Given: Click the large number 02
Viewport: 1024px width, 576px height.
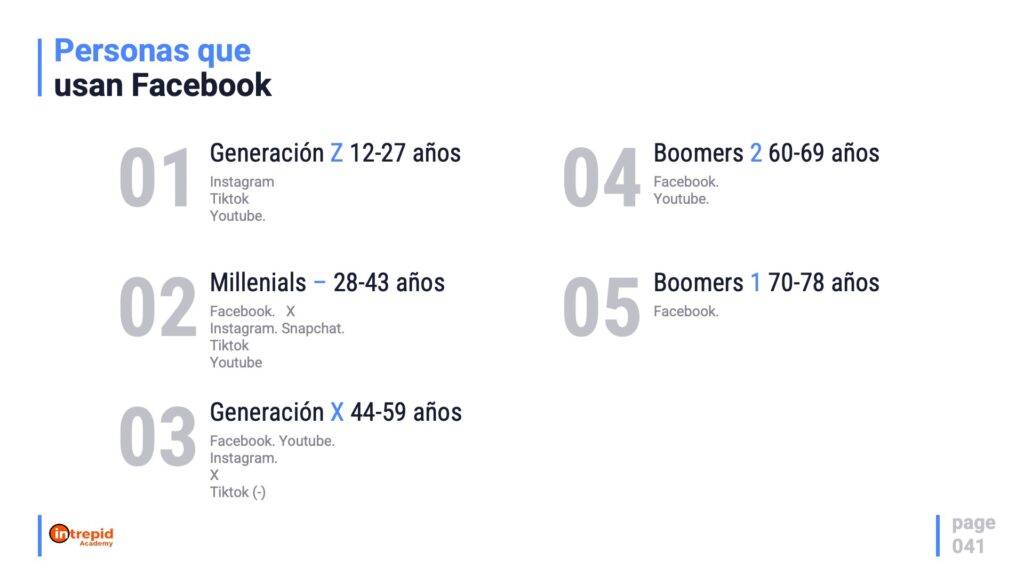Looking at the screenshot, I should click(157, 308).
